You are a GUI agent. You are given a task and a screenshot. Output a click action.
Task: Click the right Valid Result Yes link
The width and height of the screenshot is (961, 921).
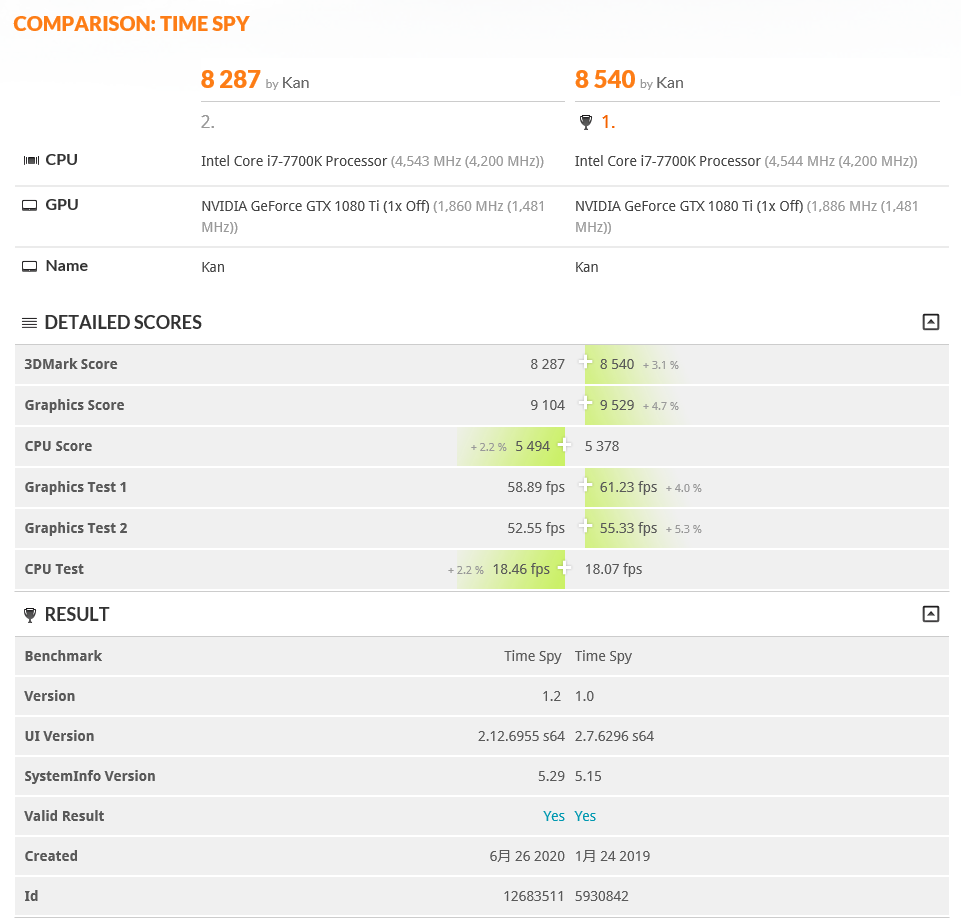tap(585, 816)
